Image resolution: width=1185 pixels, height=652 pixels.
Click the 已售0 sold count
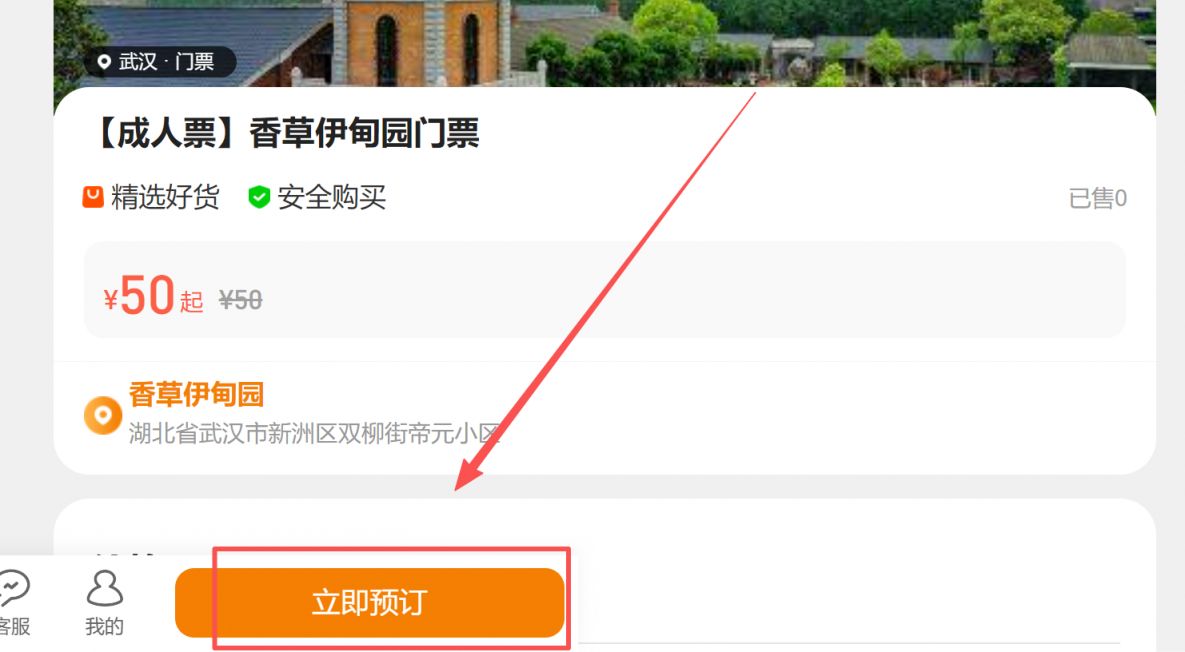(1097, 198)
